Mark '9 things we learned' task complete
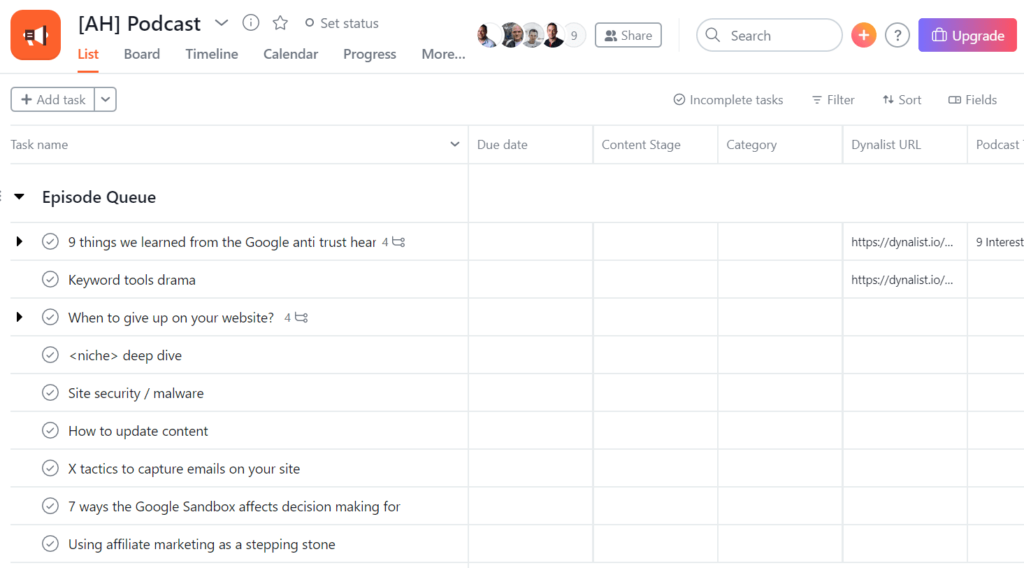Image resolution: width=1024 pixels, height=568 pixels. tap(50, 242)
